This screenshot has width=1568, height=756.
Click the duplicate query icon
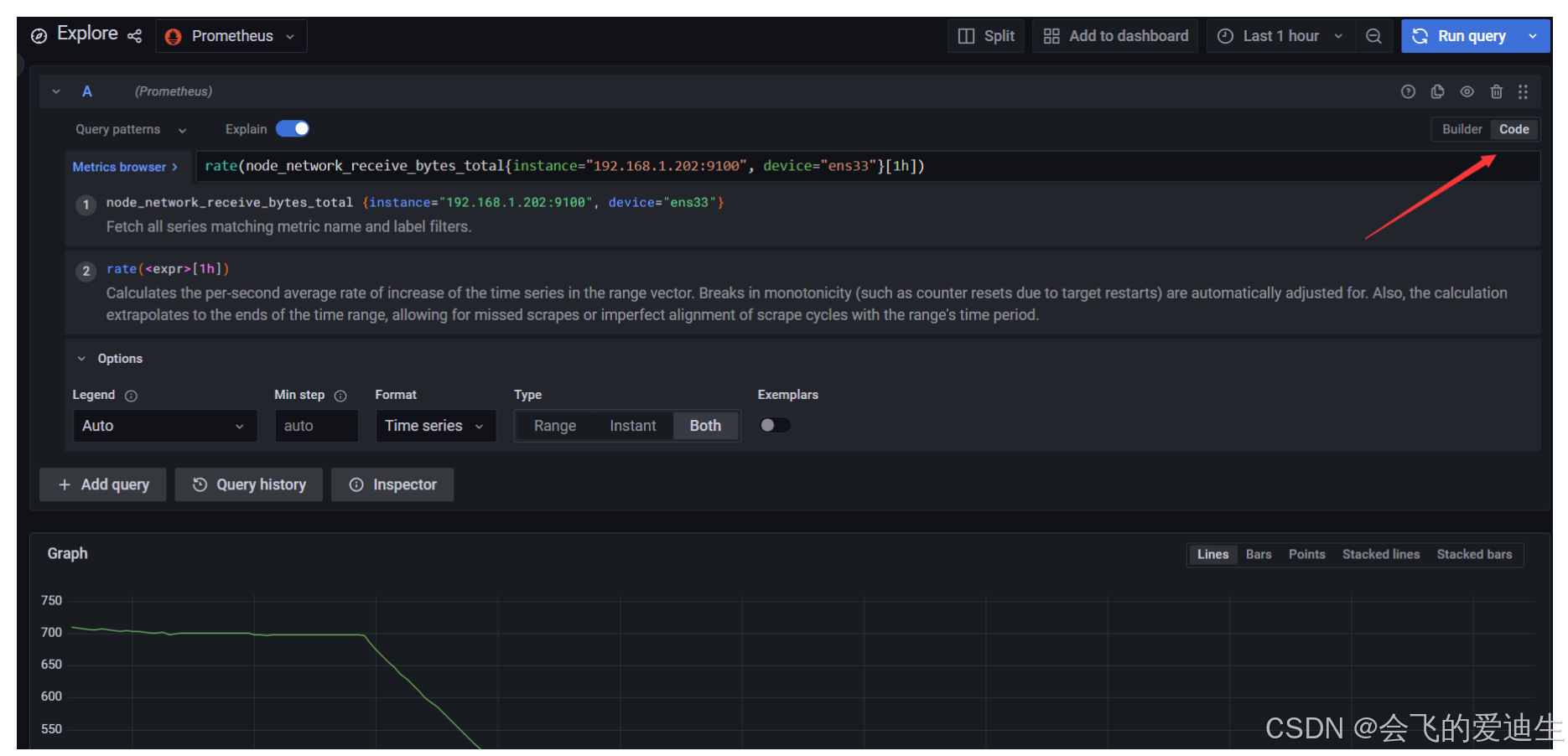click(x=1437, y=91)
